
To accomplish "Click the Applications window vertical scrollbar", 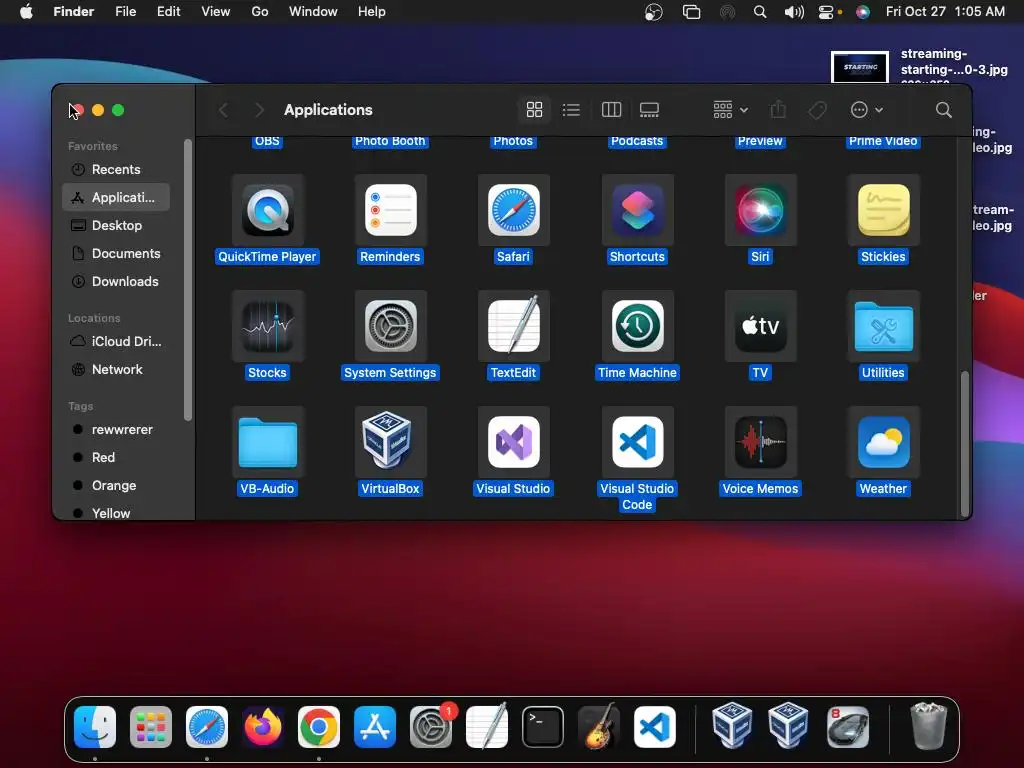I will 964,444.
